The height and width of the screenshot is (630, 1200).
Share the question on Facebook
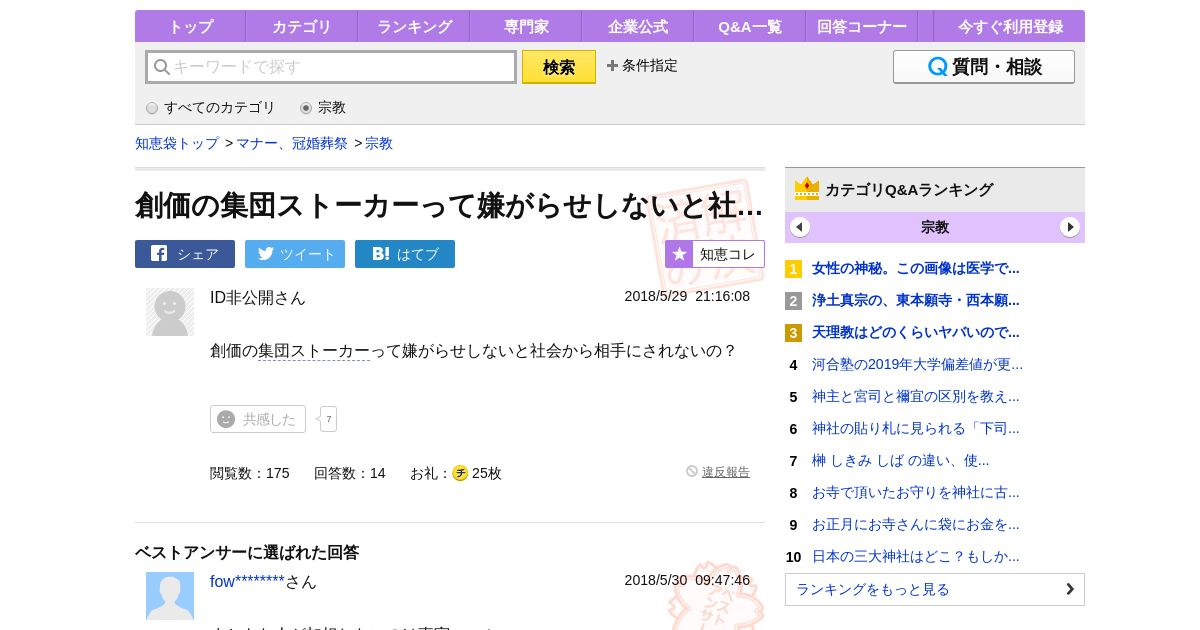coord(185,254)
